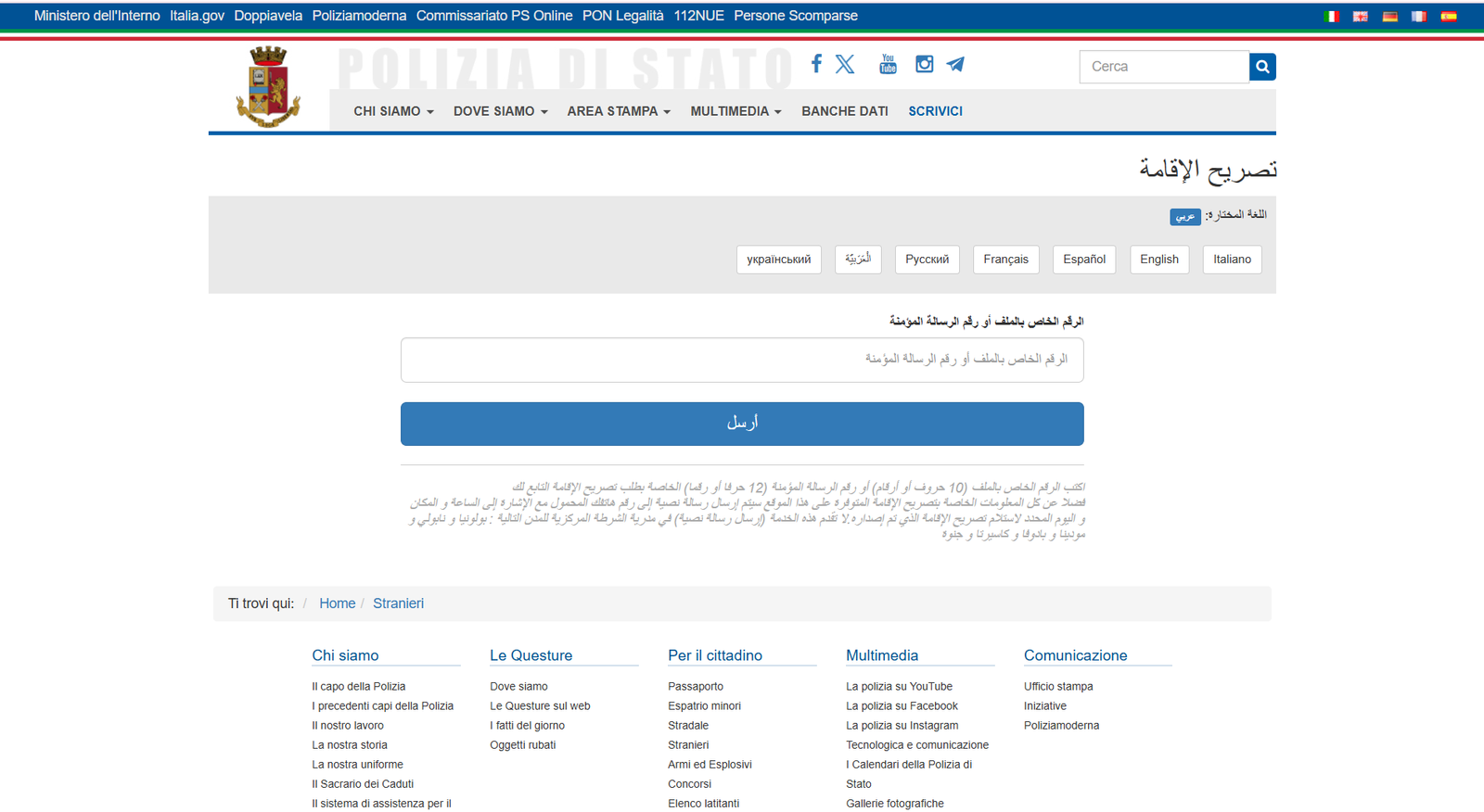Image resolution: width=1484 pixels, height=812 pixels.
Task: Select the Français language button
Action: [1005, 260]
